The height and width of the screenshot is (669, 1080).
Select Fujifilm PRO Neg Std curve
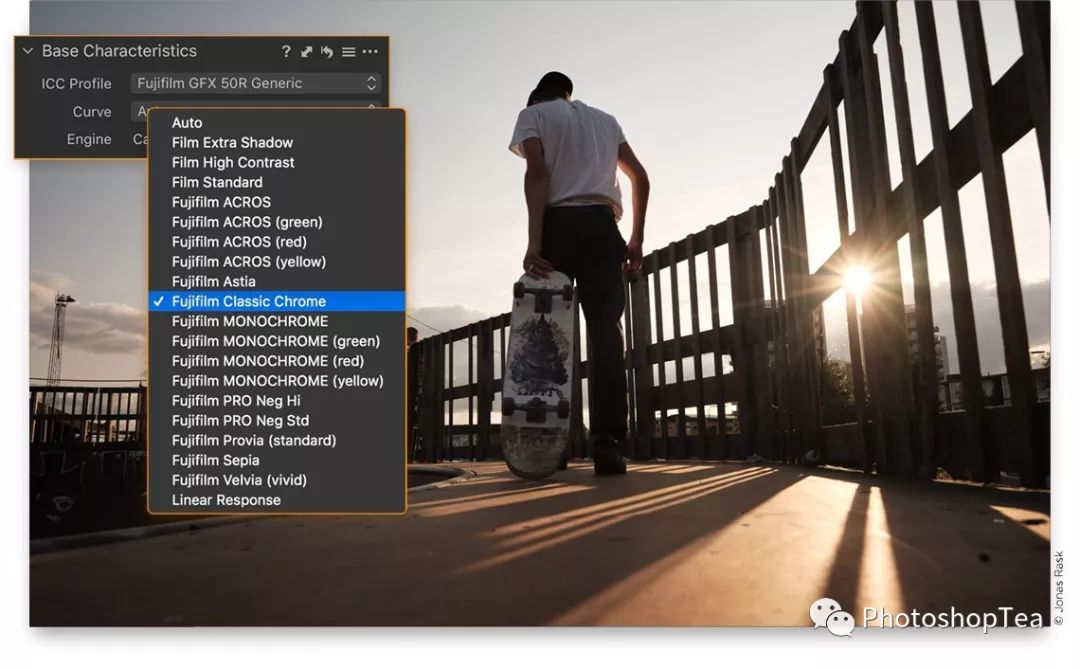(277, 421)
